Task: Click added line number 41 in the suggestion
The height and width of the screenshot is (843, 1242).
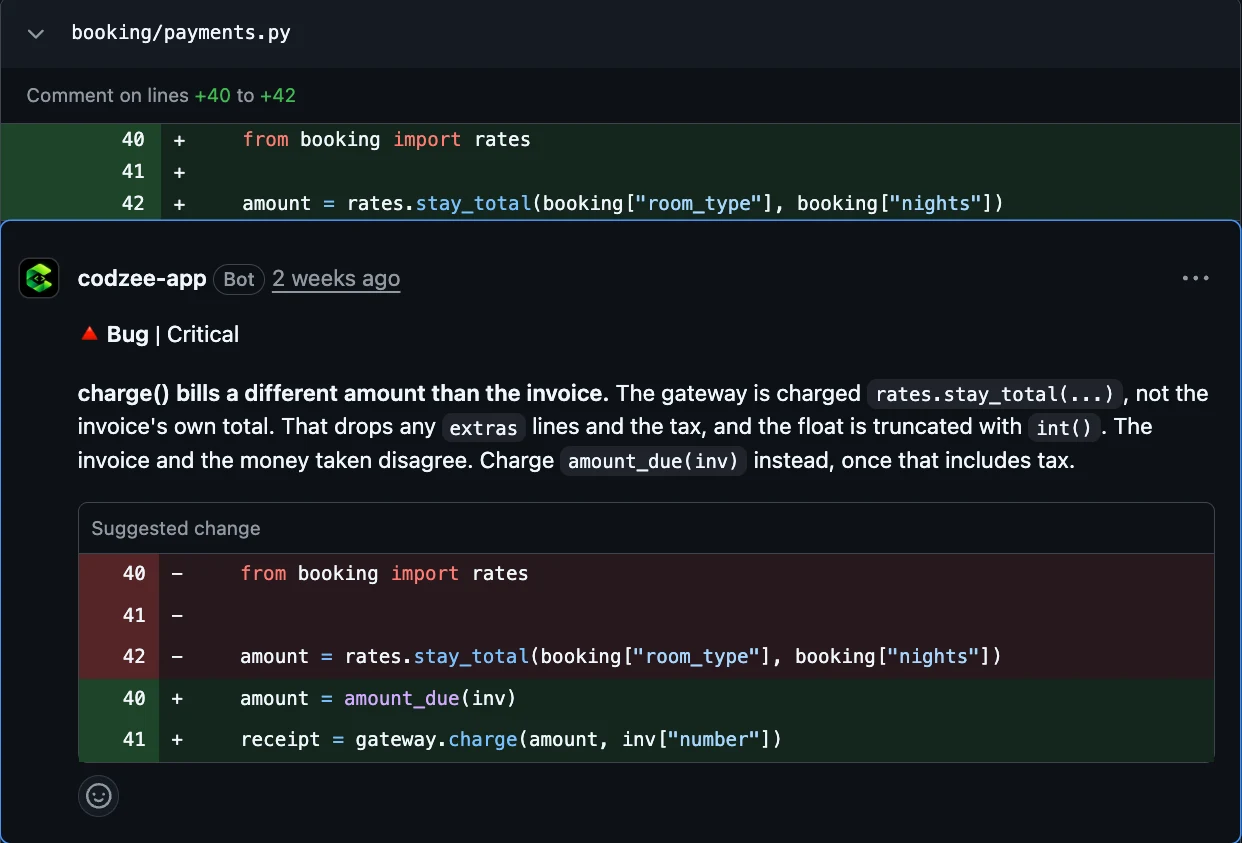Action: (134, 740)
